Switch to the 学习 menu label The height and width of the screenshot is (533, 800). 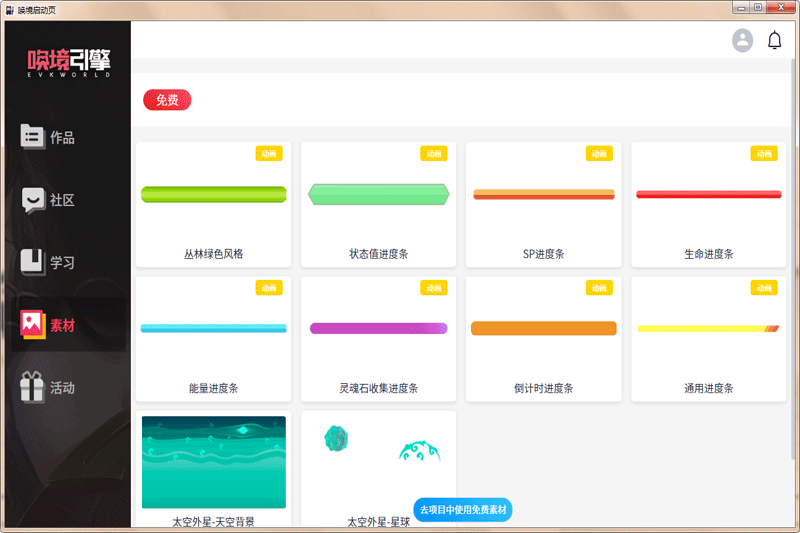point(62,263)
